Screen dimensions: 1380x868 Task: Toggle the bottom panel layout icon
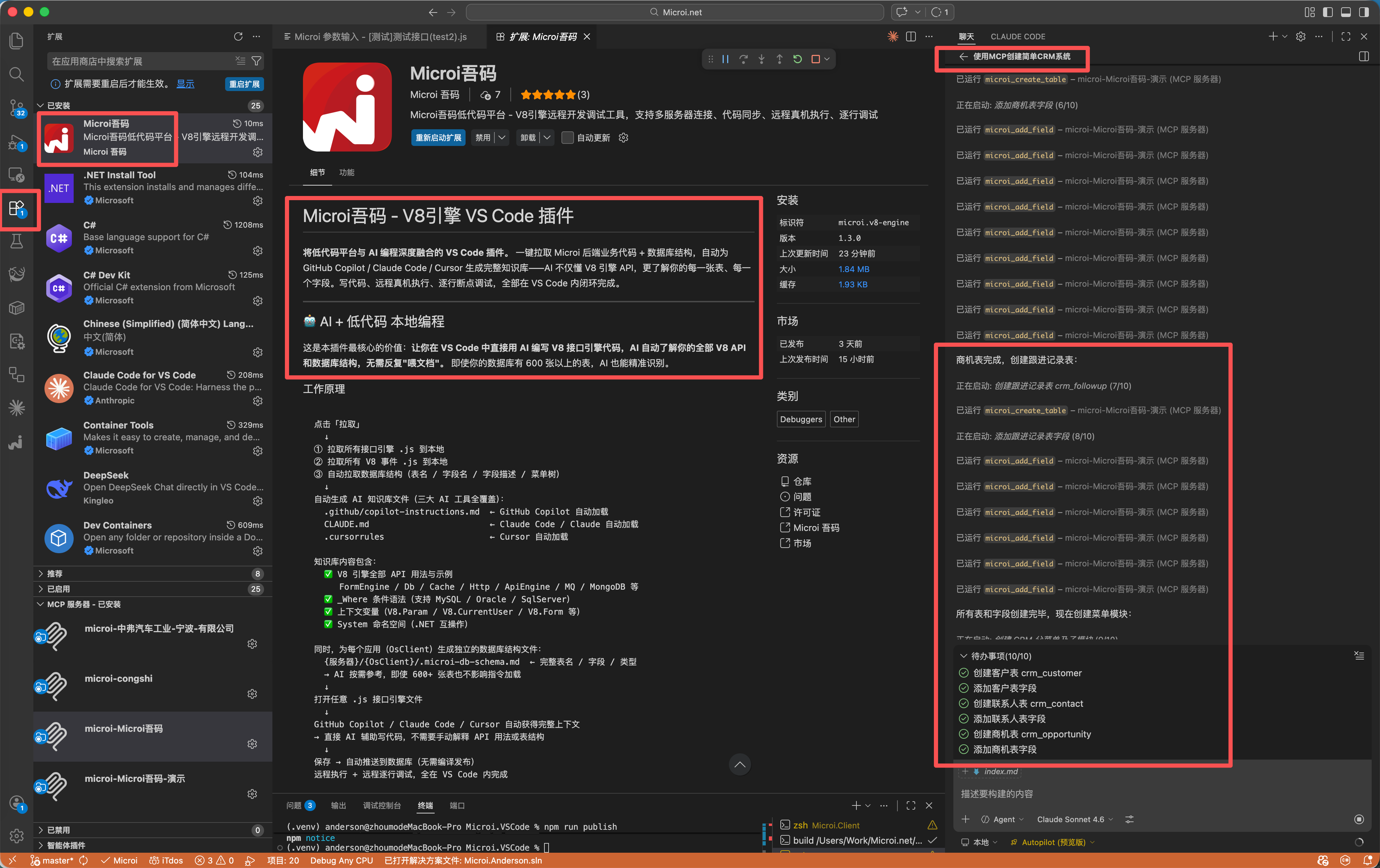[1346, 12]
